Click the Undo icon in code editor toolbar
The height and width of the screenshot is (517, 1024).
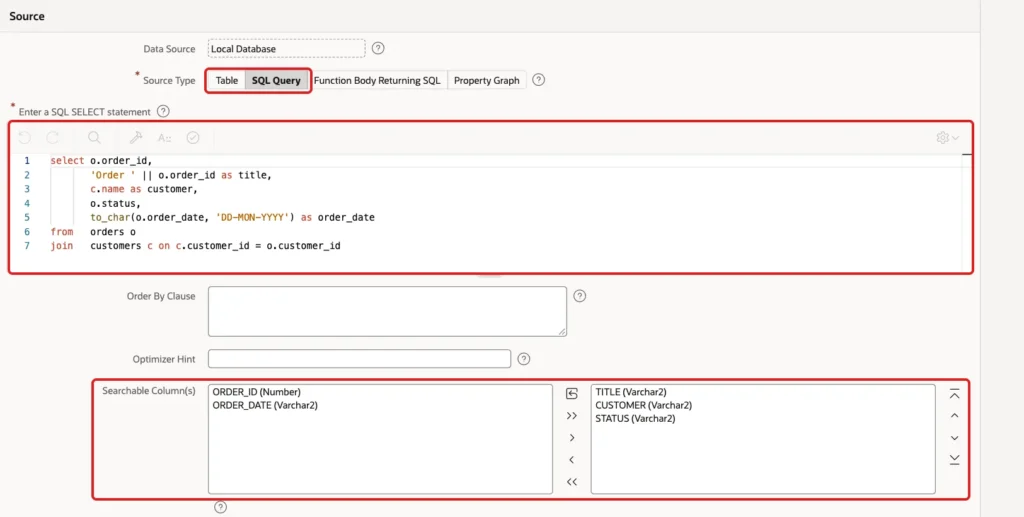(25, 138)
